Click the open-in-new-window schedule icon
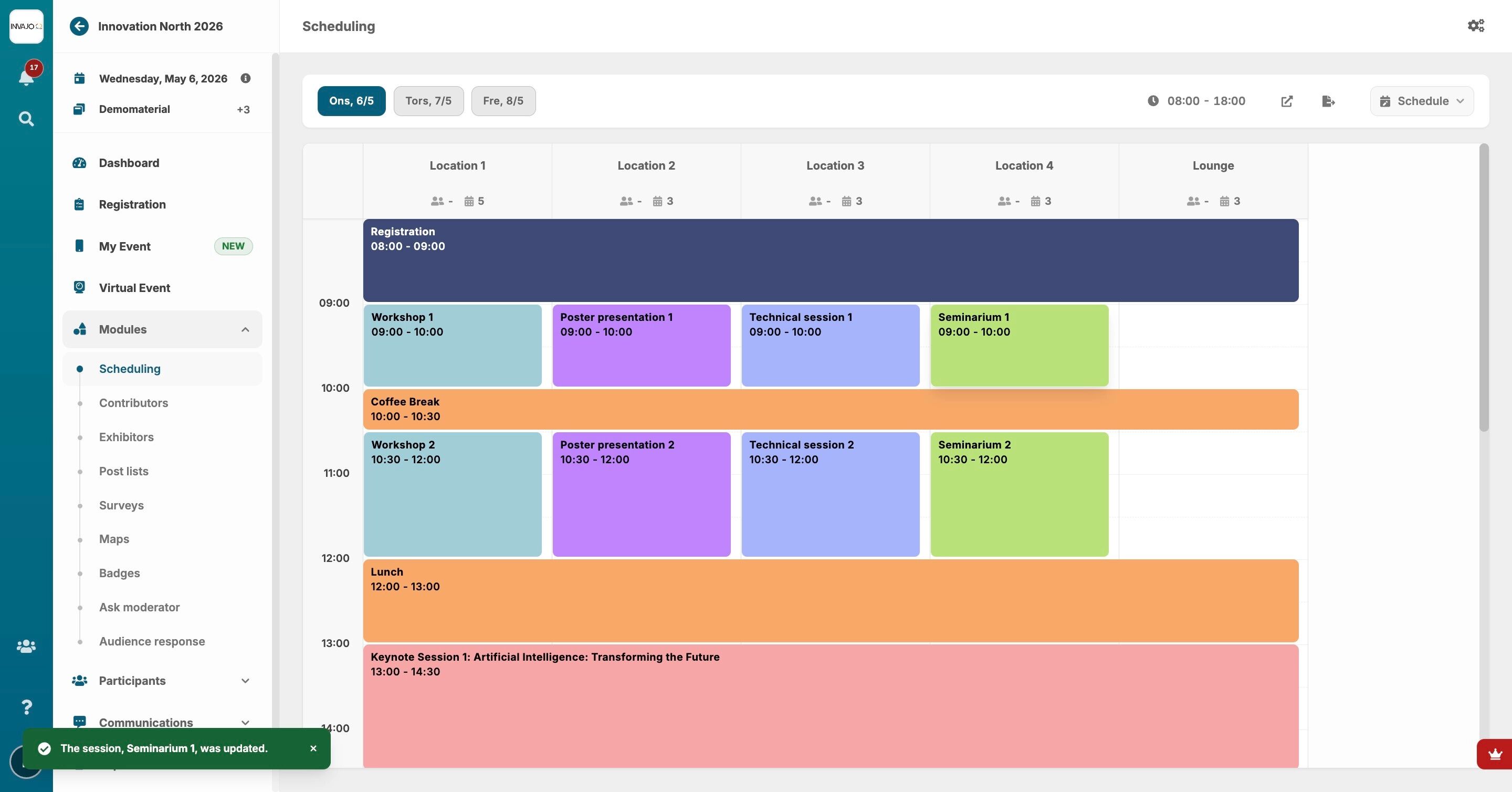1512x792 pixels. [1287, 101]
